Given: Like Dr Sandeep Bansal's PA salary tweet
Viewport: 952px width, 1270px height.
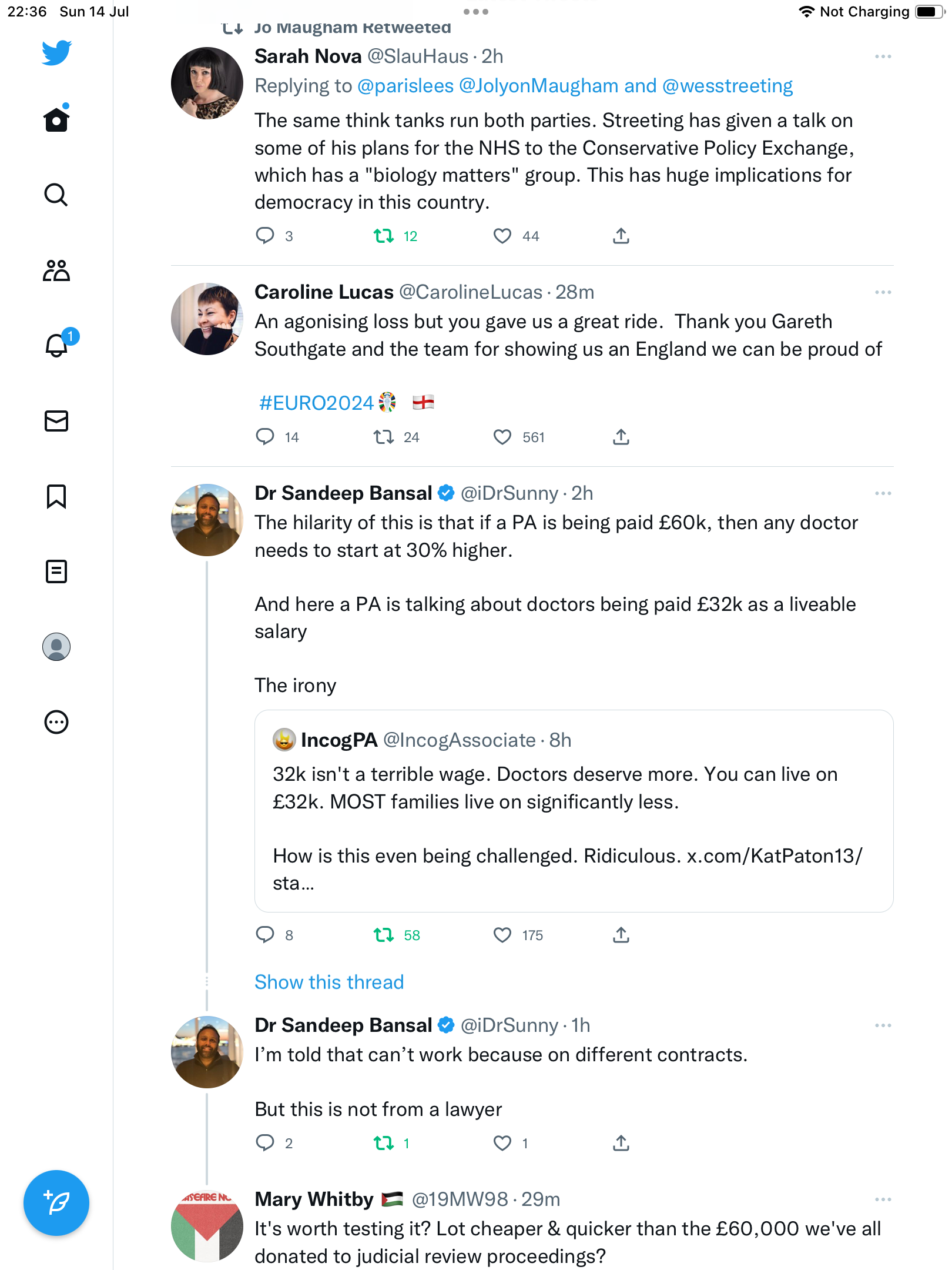Looking at the screenshot, I should pyautogui.click(x=502, y=935).
